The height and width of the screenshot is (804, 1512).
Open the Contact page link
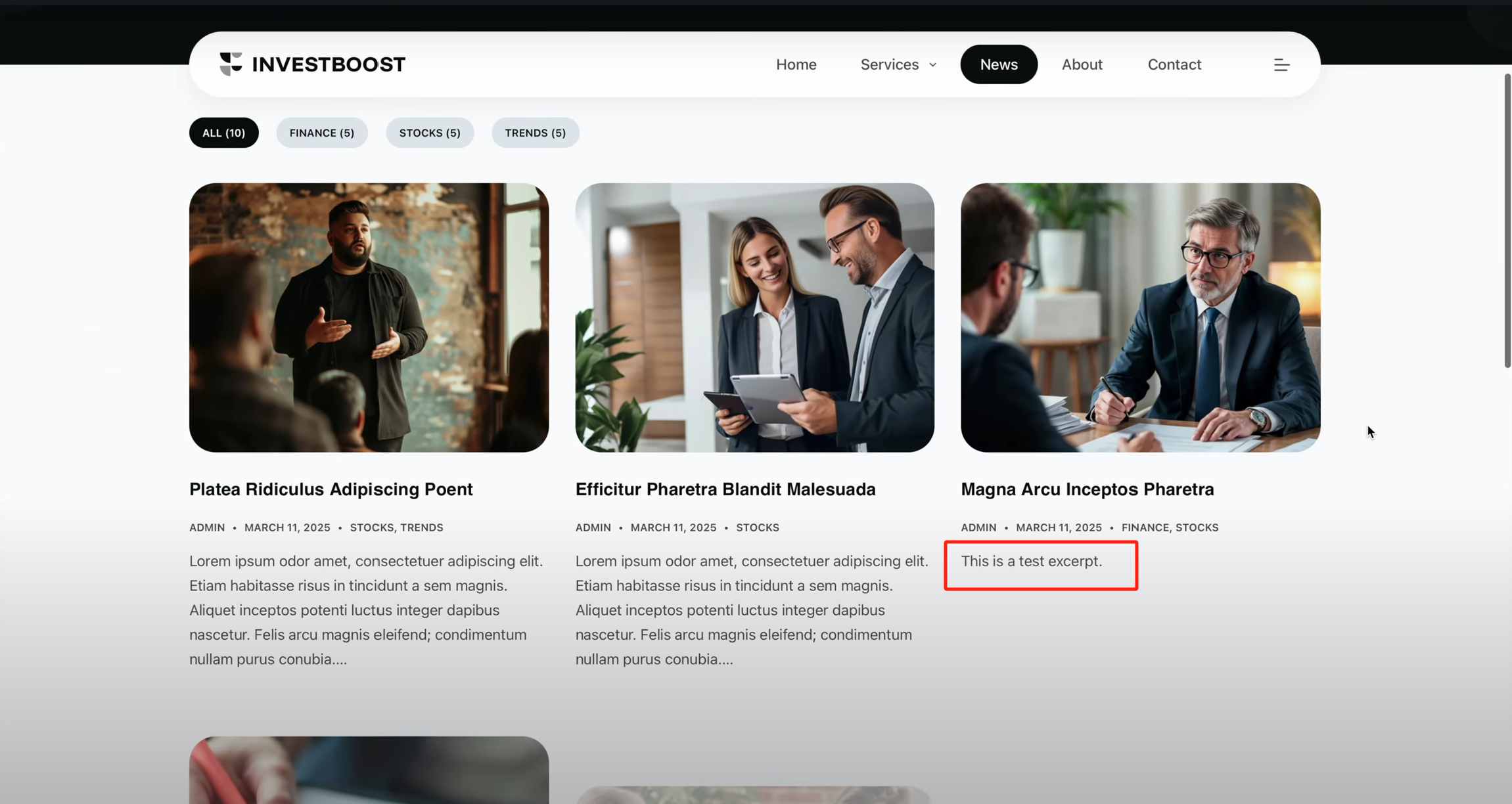[x=1174, y=64]
